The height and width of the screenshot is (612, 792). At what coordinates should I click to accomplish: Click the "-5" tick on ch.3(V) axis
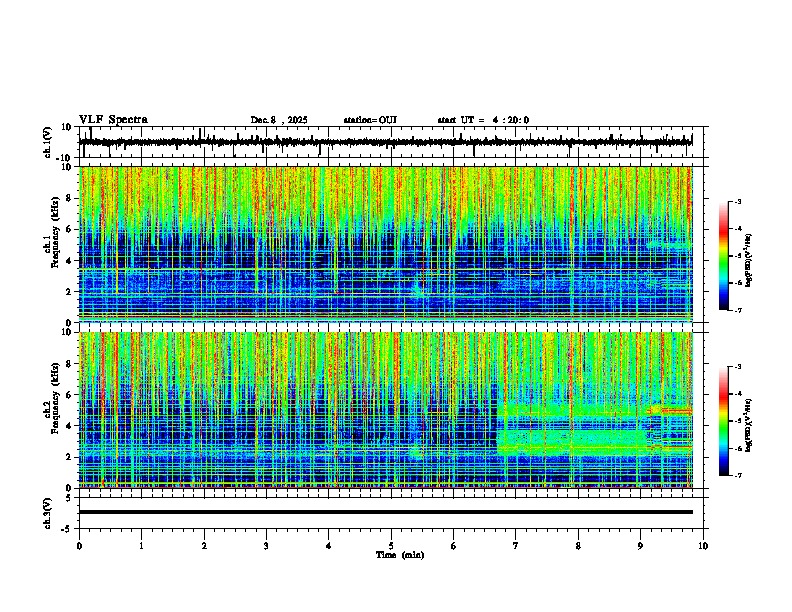[68, 529]
